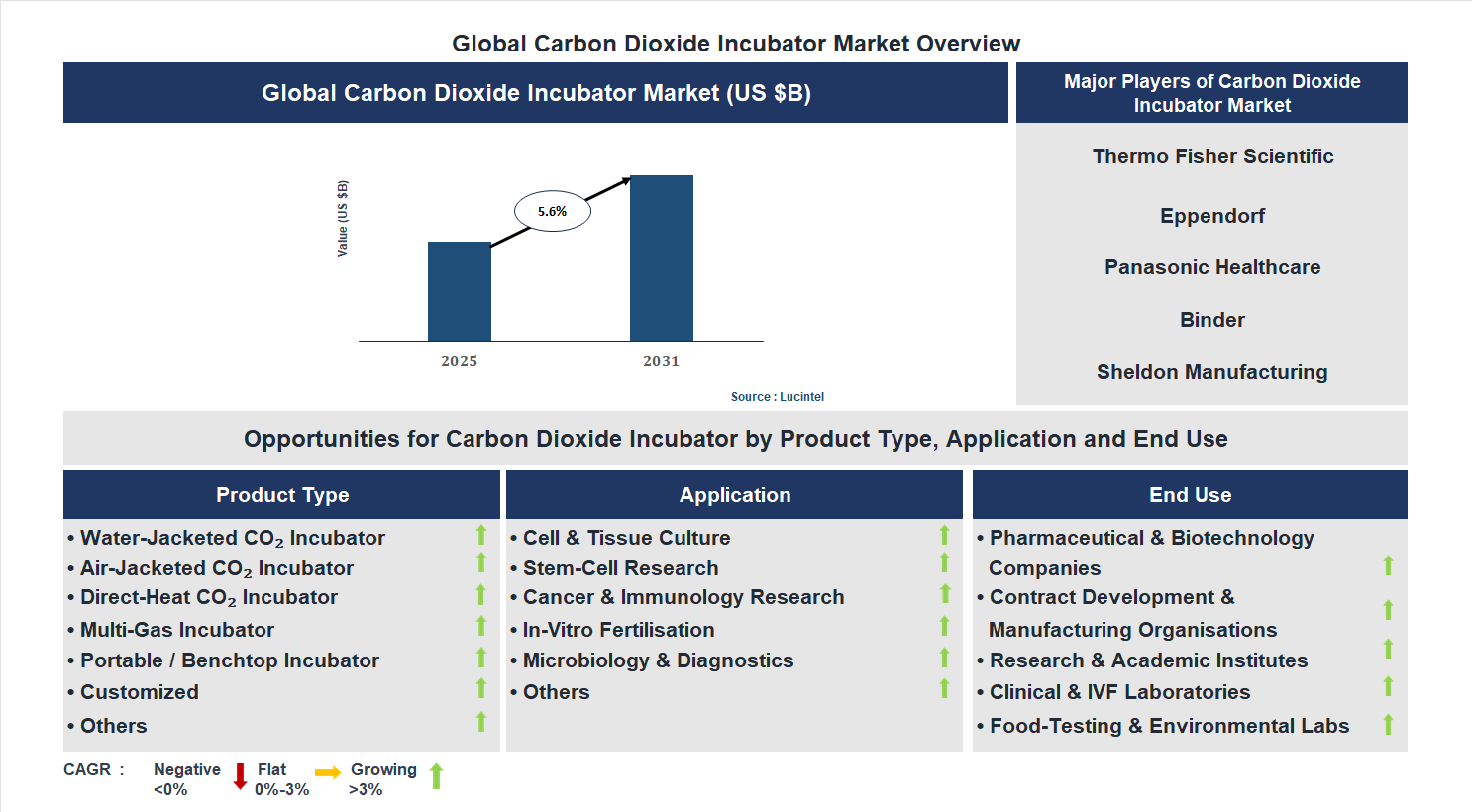Click the Source: Lucintel link
This screenshot has height=812, width=1472.
[x=777, y=396]
